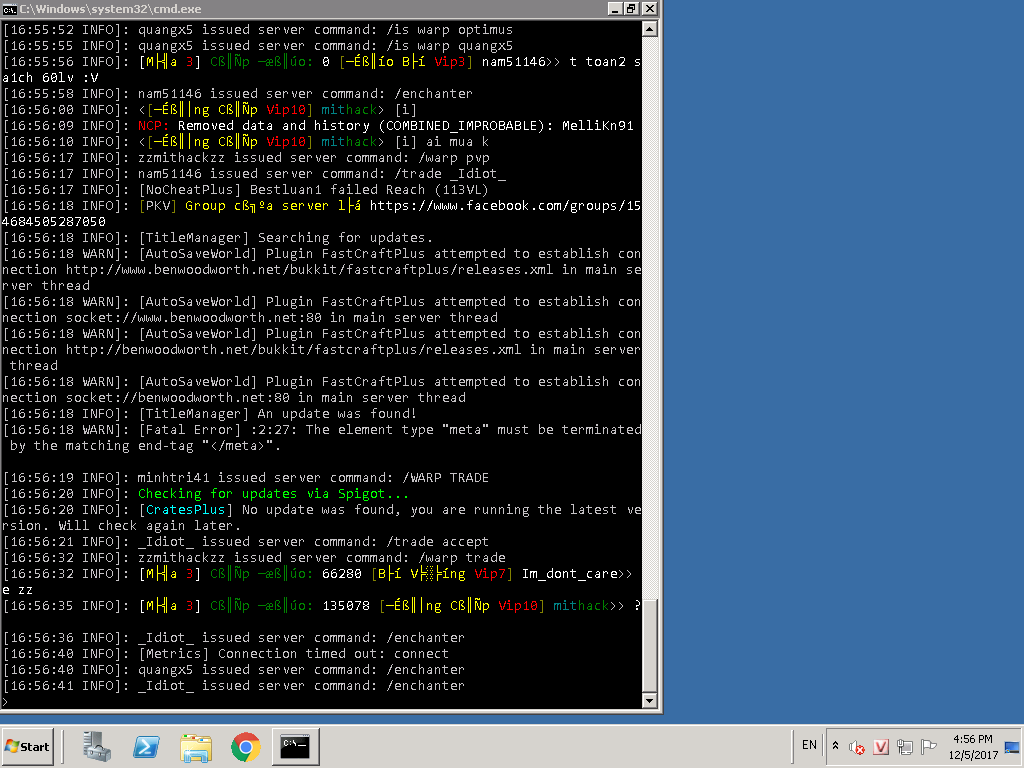Maximize the cmd.exe console window

[x=631, y=8]
